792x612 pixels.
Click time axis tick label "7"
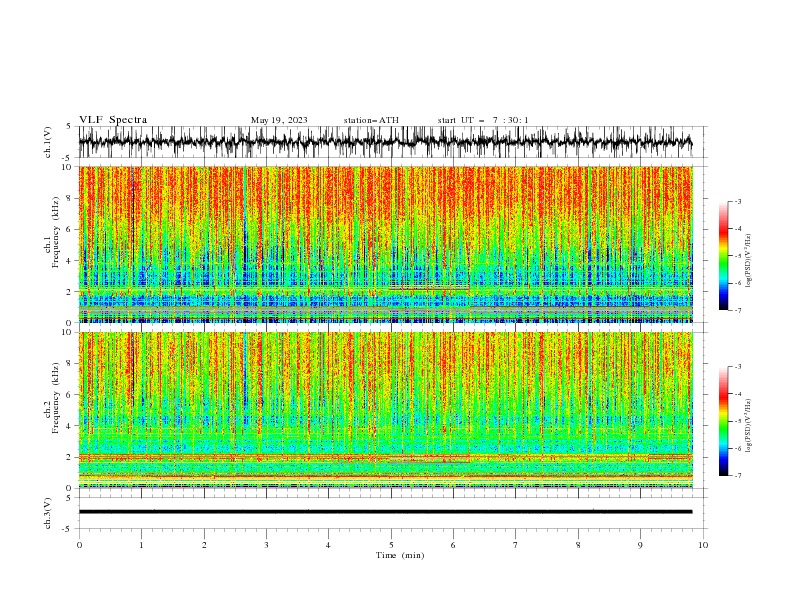[516, 545]
